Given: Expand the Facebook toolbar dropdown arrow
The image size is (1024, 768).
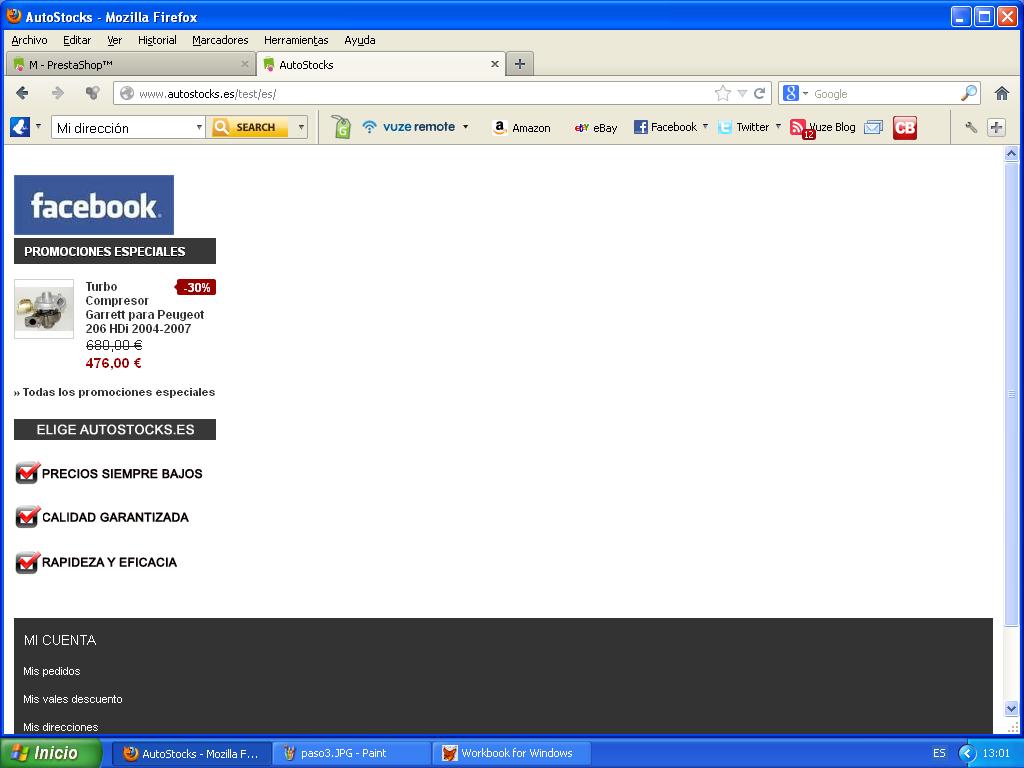Looking at the screenshot, I should (705, 127).
